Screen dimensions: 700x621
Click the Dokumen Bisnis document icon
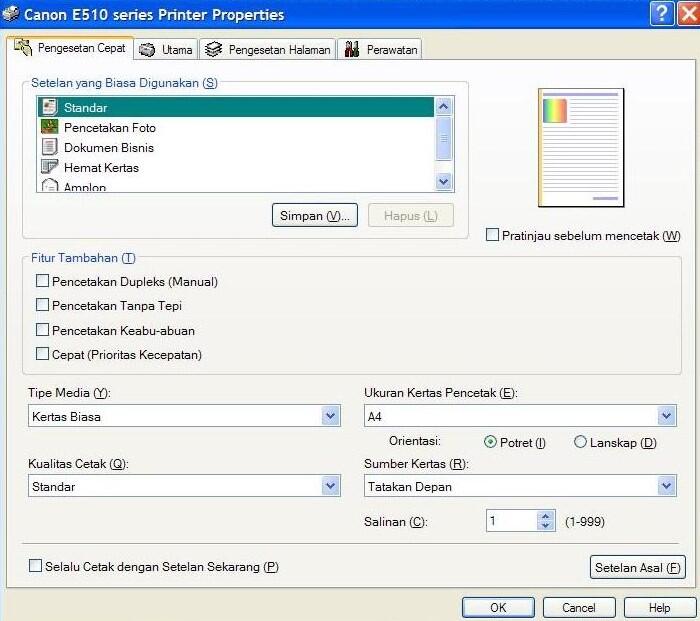[50, 147]
